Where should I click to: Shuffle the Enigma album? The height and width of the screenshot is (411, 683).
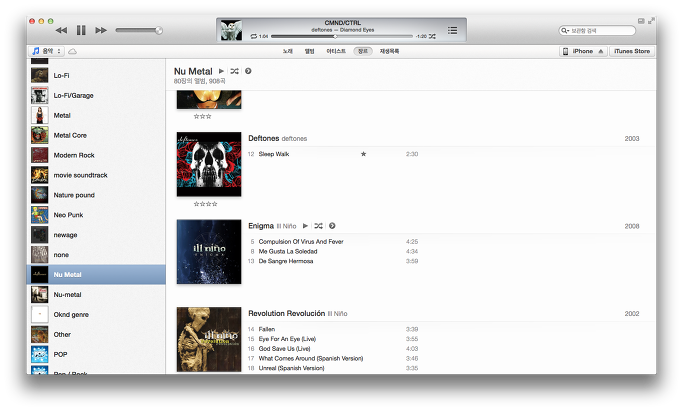[x=318, y=226]
